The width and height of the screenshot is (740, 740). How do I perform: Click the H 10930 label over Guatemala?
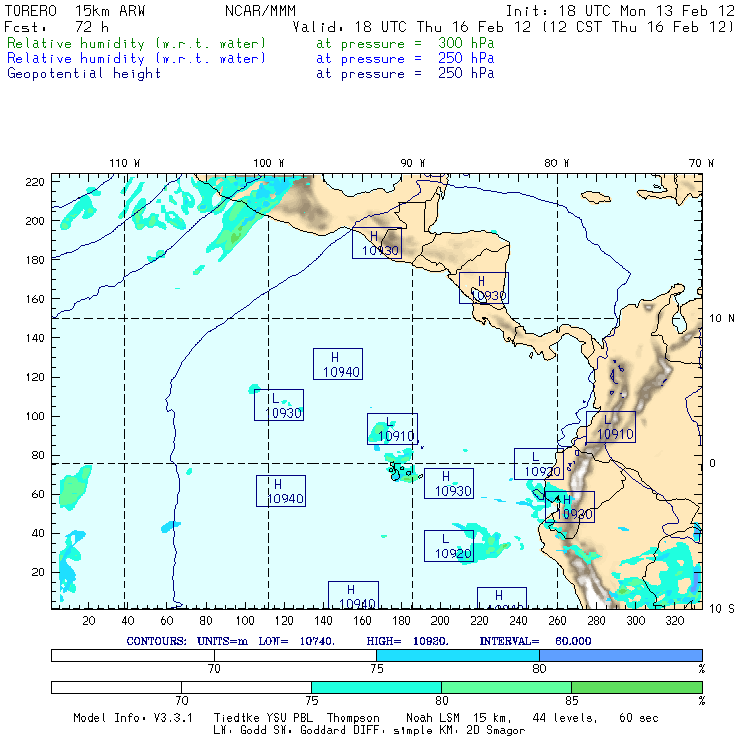click(376, 243)
